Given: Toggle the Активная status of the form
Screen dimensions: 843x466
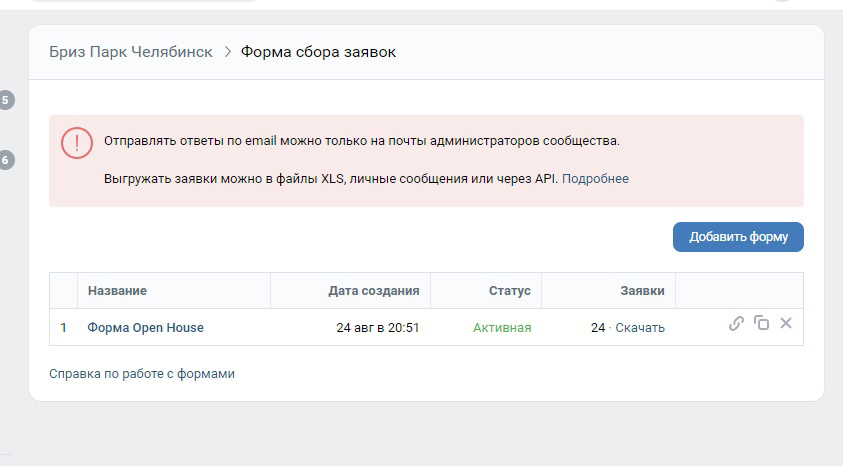Looking at the screenshot, I should coord(502,327).
